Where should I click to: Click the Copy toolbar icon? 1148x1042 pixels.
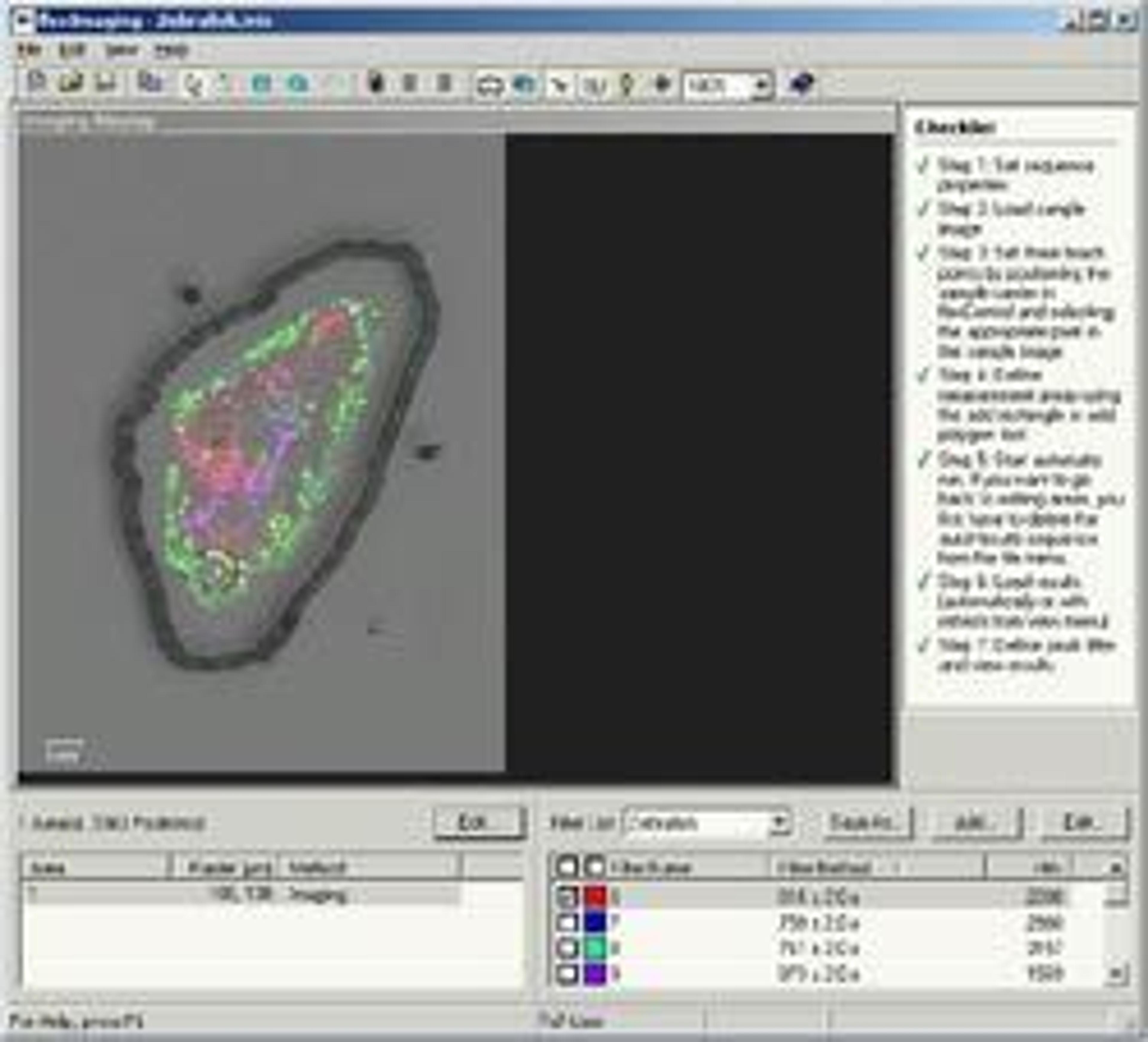click(x=150, y=83)
